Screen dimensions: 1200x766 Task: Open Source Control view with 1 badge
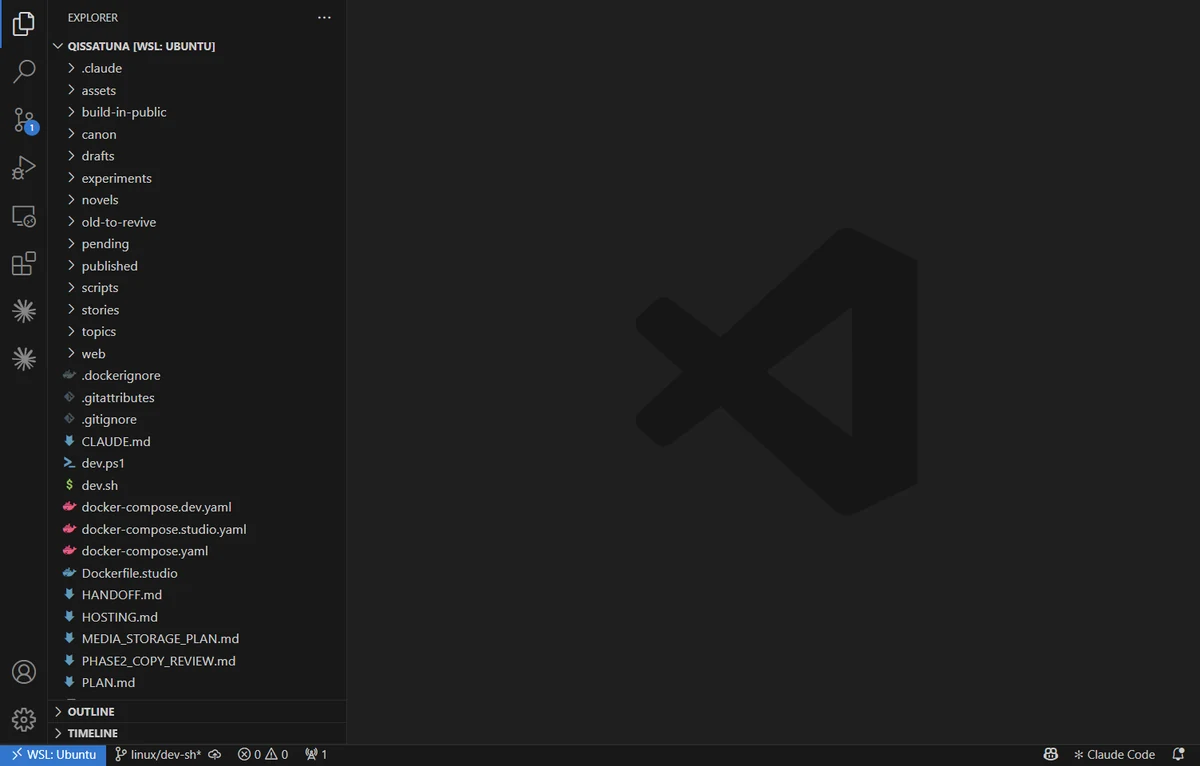[24, 120]
